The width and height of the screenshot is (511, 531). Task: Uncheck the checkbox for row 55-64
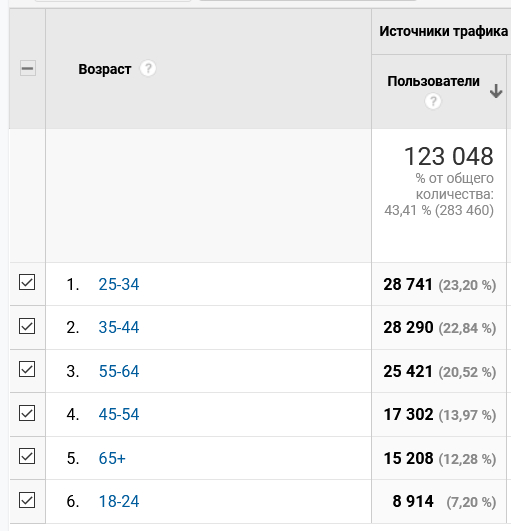[27, 369]
